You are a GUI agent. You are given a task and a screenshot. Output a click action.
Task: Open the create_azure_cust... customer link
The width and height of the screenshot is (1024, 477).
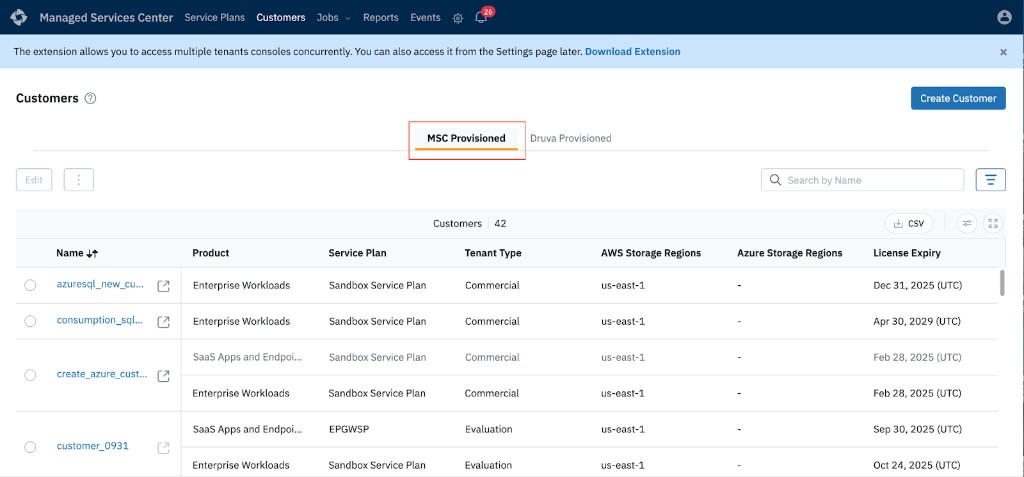click(x=102, y=374)
